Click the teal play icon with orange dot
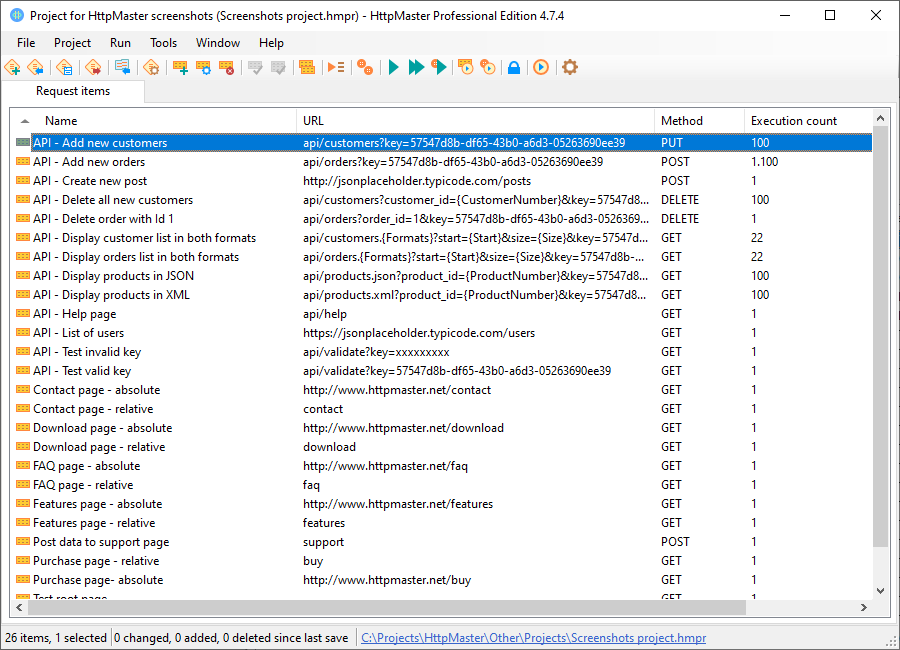This screenshot has width=900, height=650. click(x=439, y=67)
